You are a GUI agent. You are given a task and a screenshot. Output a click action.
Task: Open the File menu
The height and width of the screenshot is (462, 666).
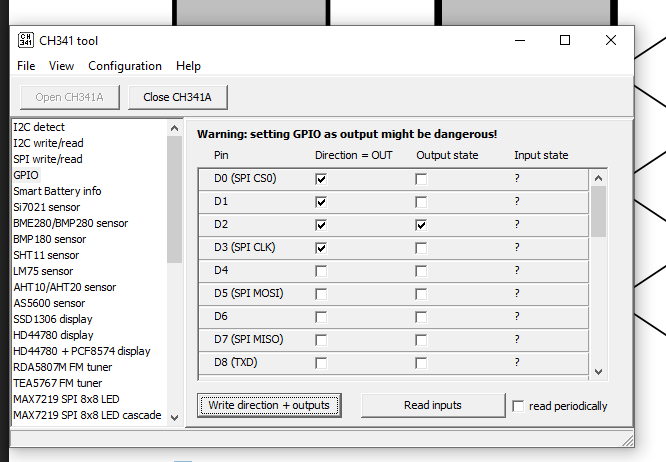coord(26,66)
